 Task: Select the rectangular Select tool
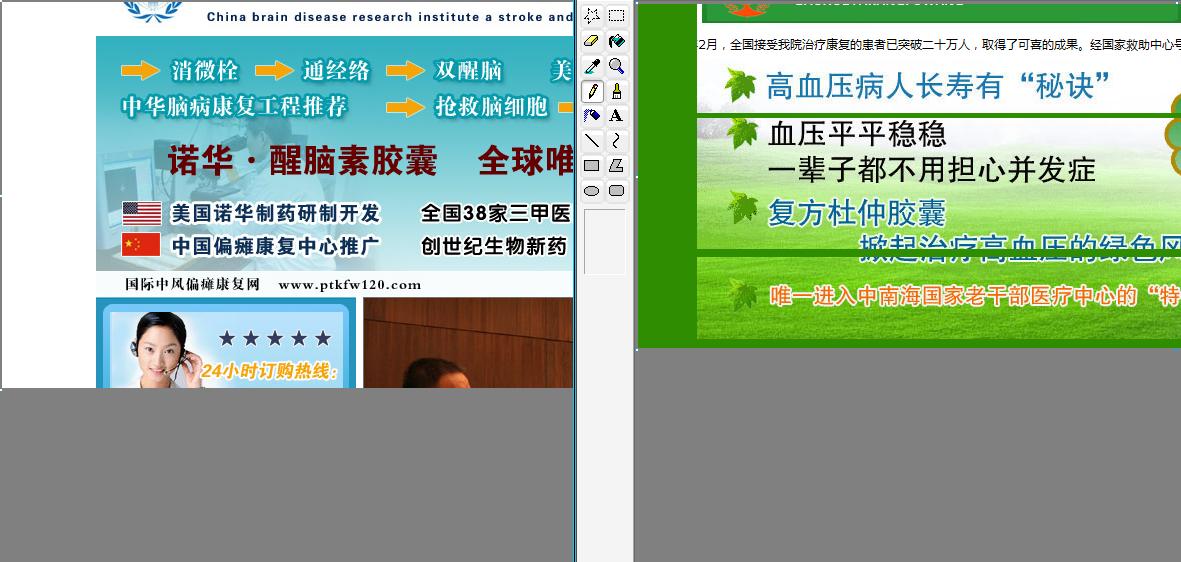[x=616, y=16]
